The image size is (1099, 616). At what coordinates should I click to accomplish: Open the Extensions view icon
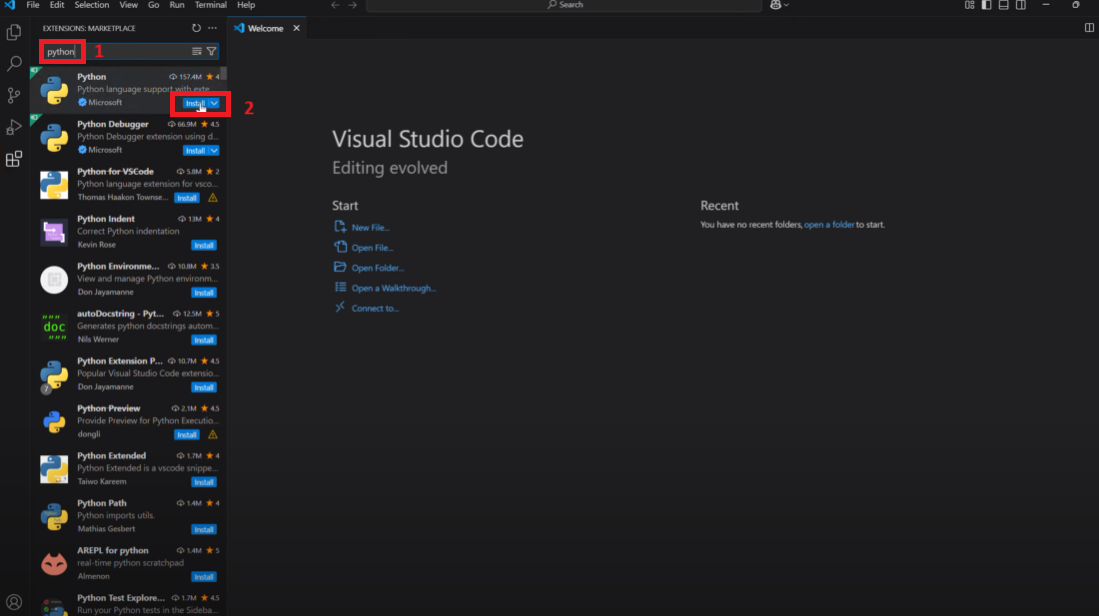(x=14, y=159)
